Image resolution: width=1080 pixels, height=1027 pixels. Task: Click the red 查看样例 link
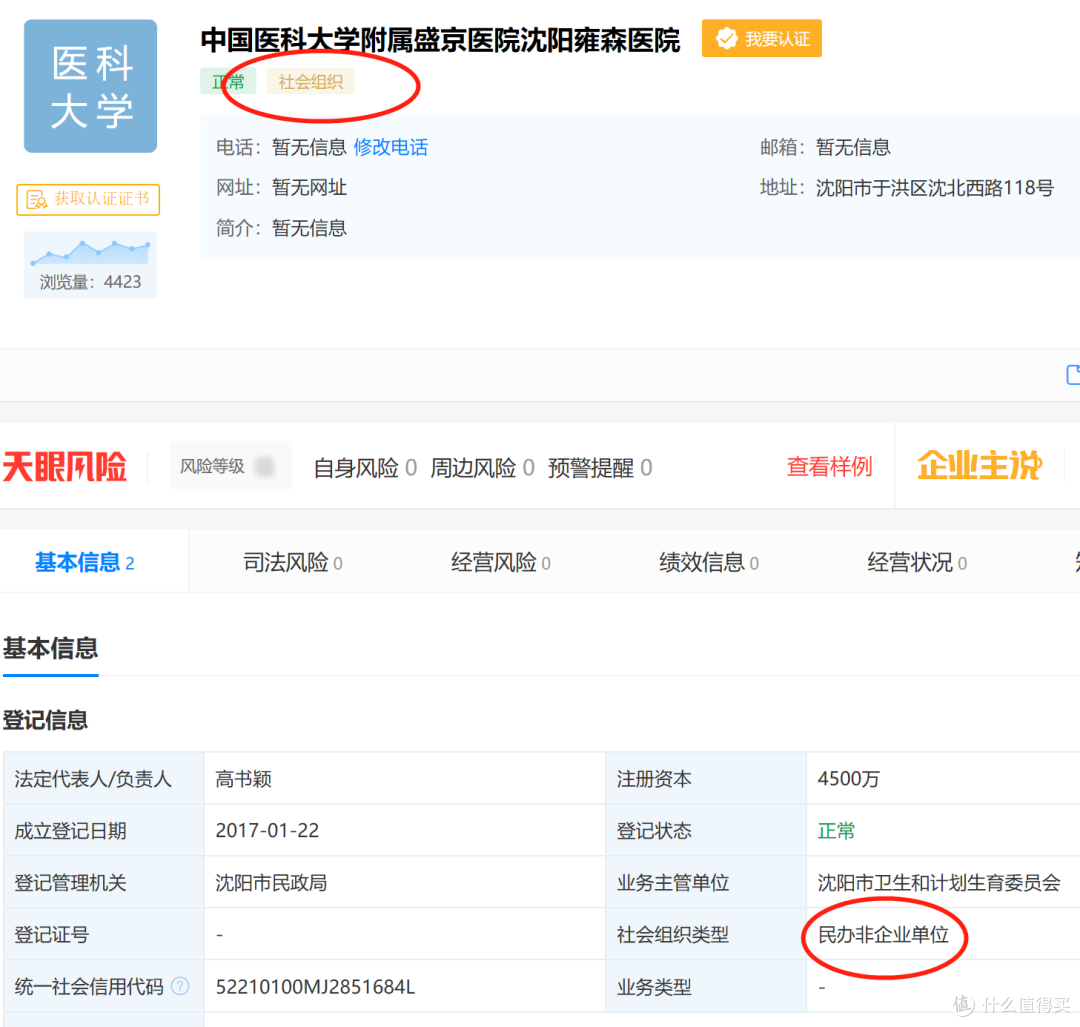tap(829, 466)
